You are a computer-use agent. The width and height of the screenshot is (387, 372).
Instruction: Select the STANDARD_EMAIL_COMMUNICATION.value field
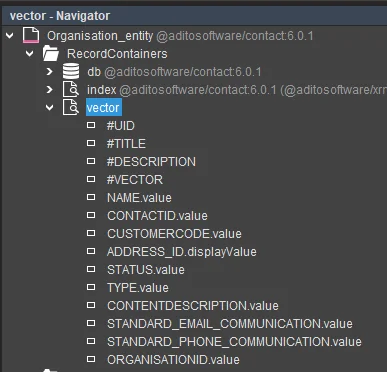coord(230,324)
